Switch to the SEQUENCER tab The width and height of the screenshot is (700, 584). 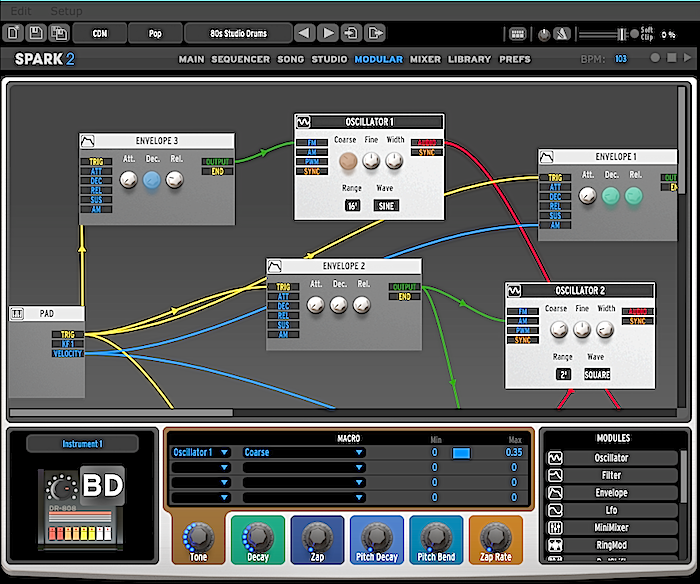tap(240, 59)
